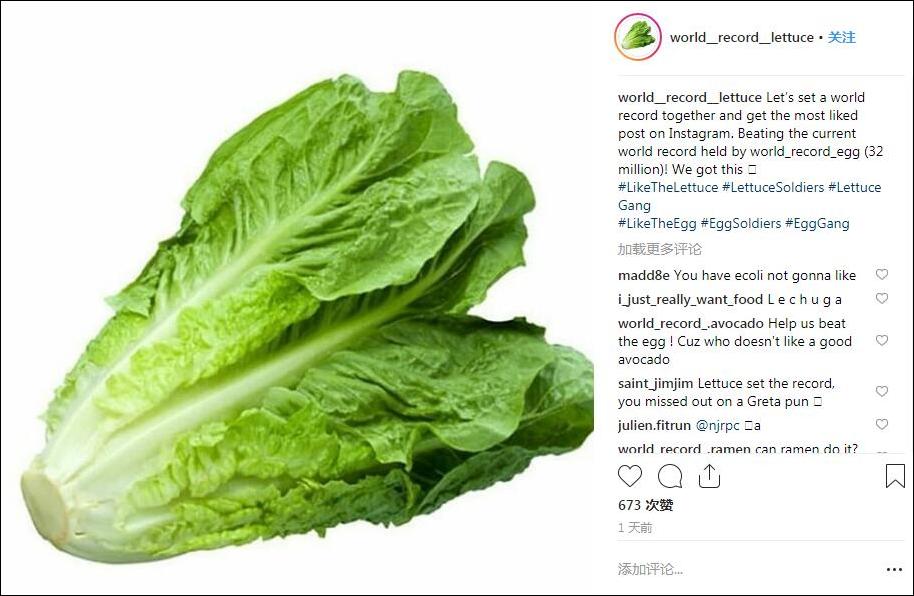
Task: Like i_just_really_want_food's comment
Action: pyautogui.click(x=882, y=298)
